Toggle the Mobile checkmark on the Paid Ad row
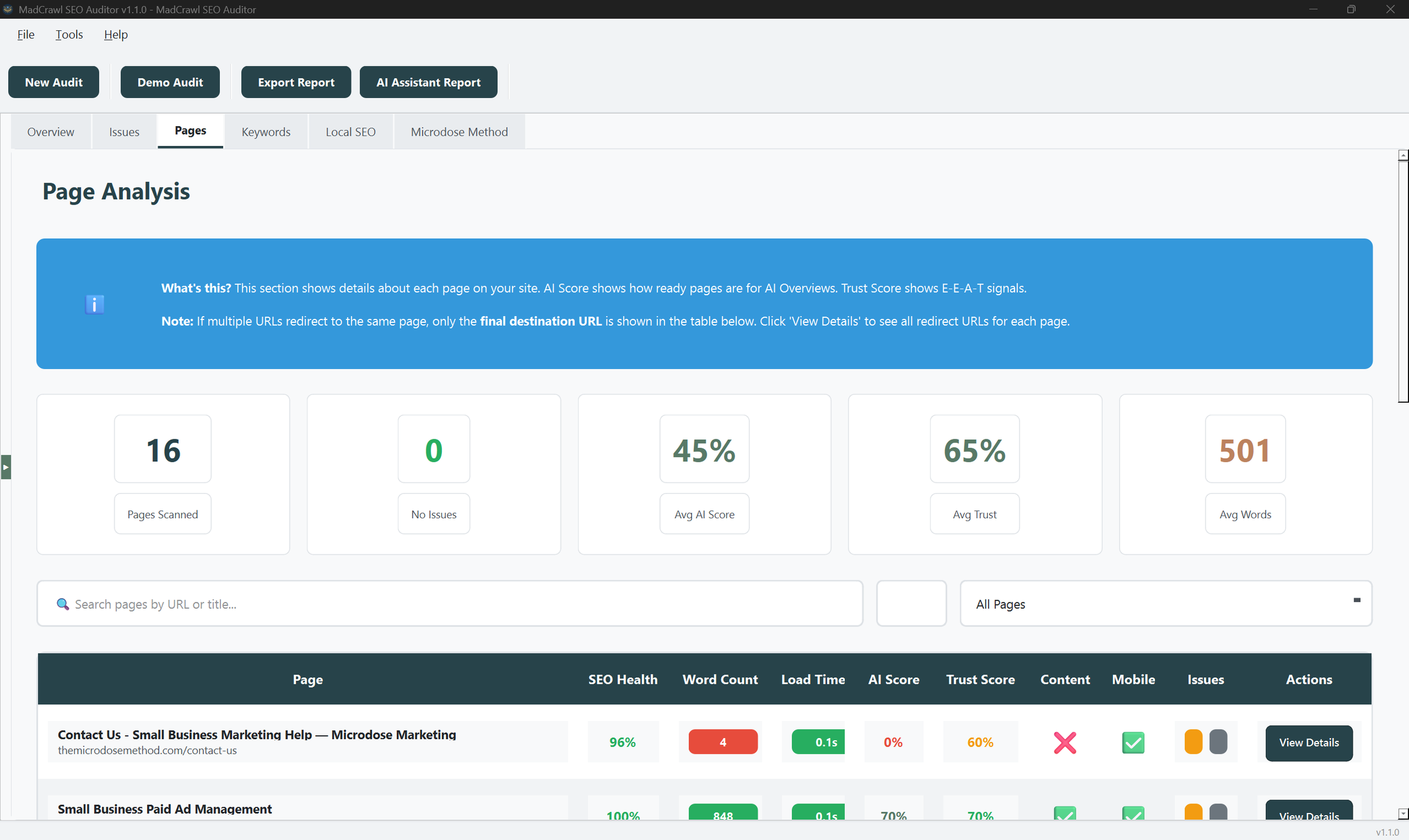 tap(1133, 815)
